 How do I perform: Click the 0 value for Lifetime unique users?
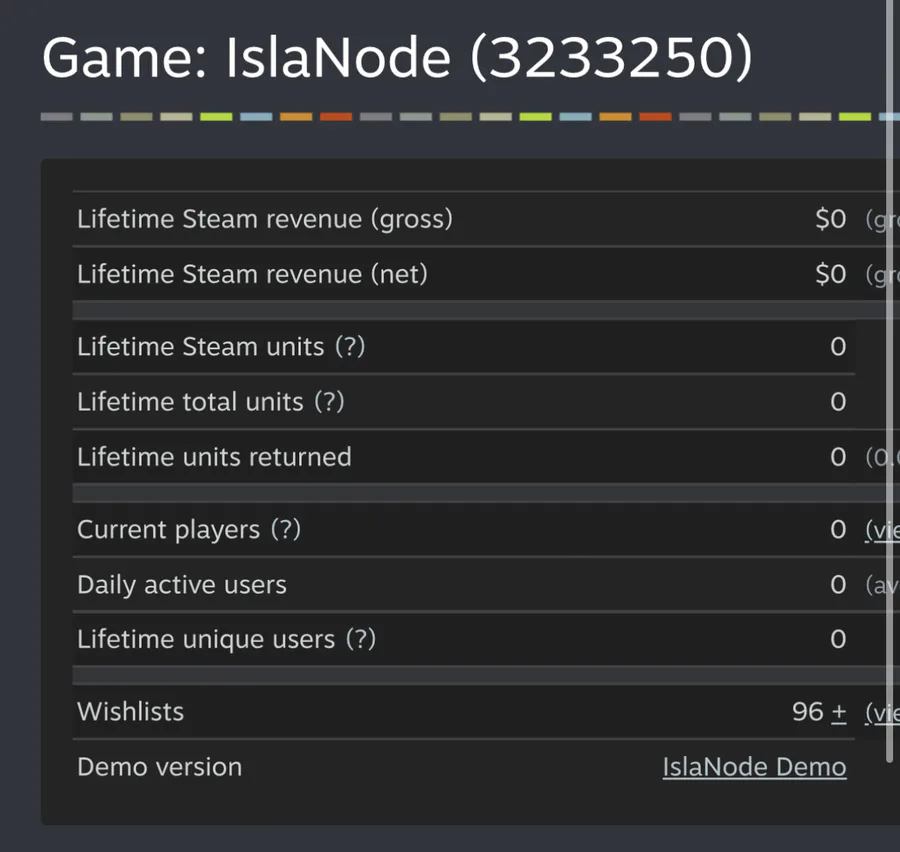pos(839,639)
